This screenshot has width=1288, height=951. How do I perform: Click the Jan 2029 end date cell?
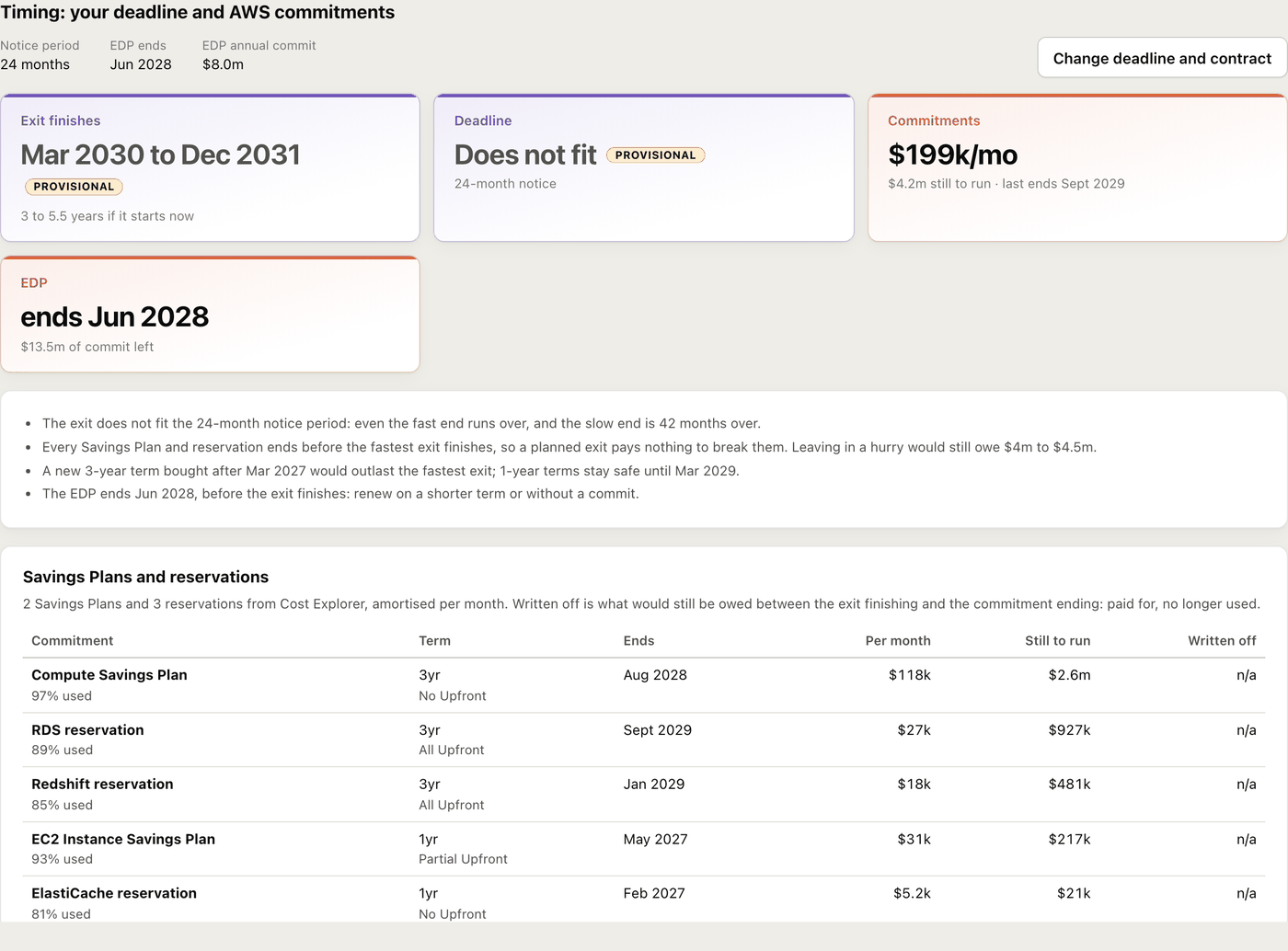point(654,785)
